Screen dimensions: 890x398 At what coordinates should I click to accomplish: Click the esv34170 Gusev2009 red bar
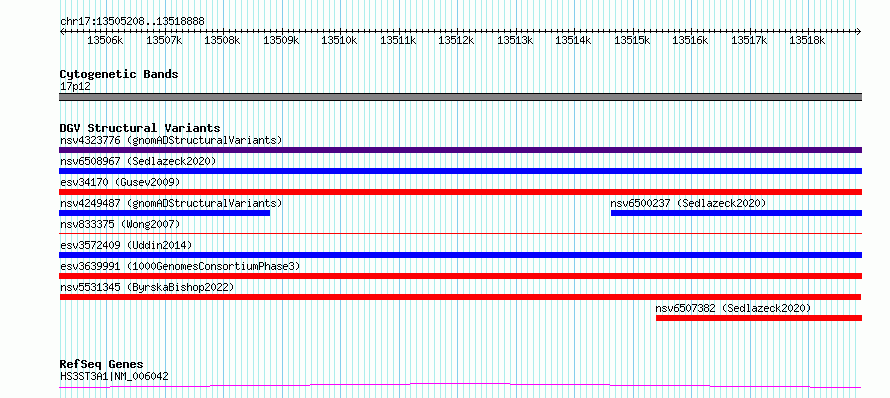pos(460,192)
